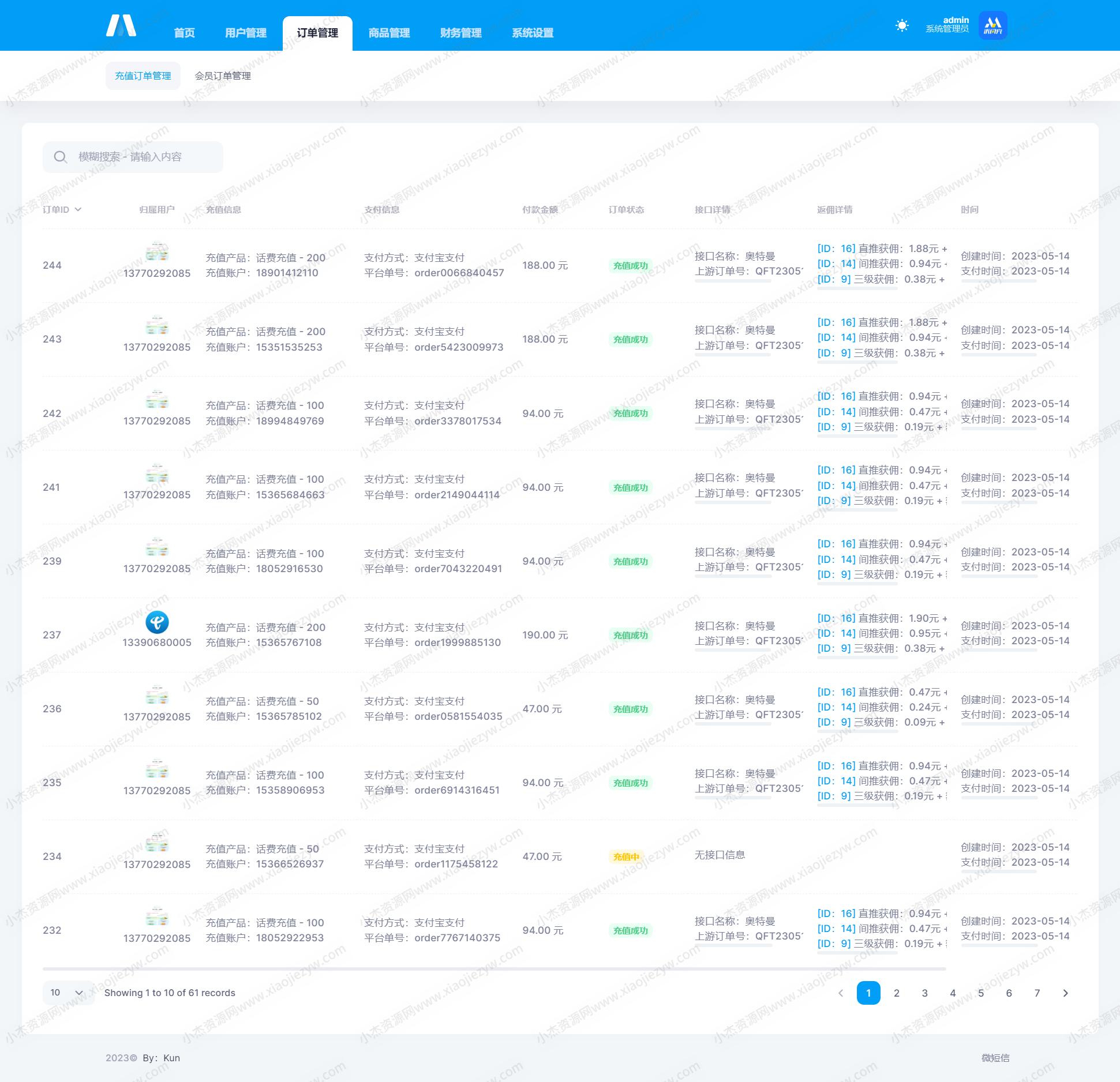The image size is (1120, 1082).
Task: Click 订单管理 menu item in navbar
Action: [318, 32]
